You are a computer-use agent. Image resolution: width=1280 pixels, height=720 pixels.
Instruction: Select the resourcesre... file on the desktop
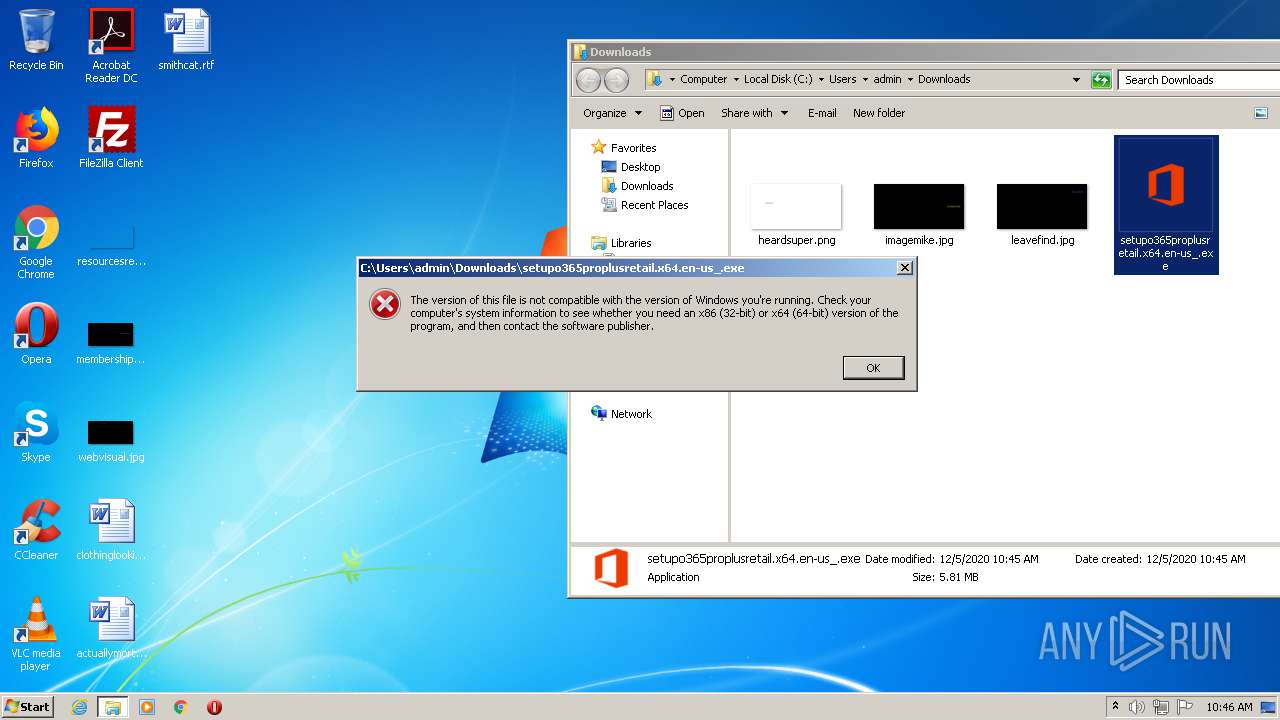pos(111,245)
